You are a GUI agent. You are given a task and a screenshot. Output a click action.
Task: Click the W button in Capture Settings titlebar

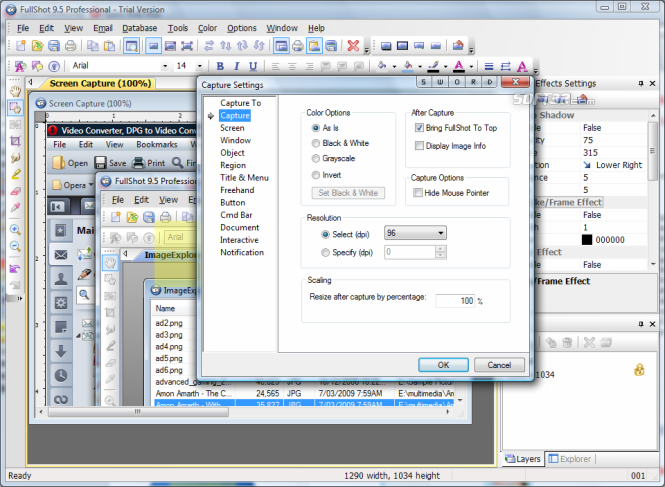point(440,82)
